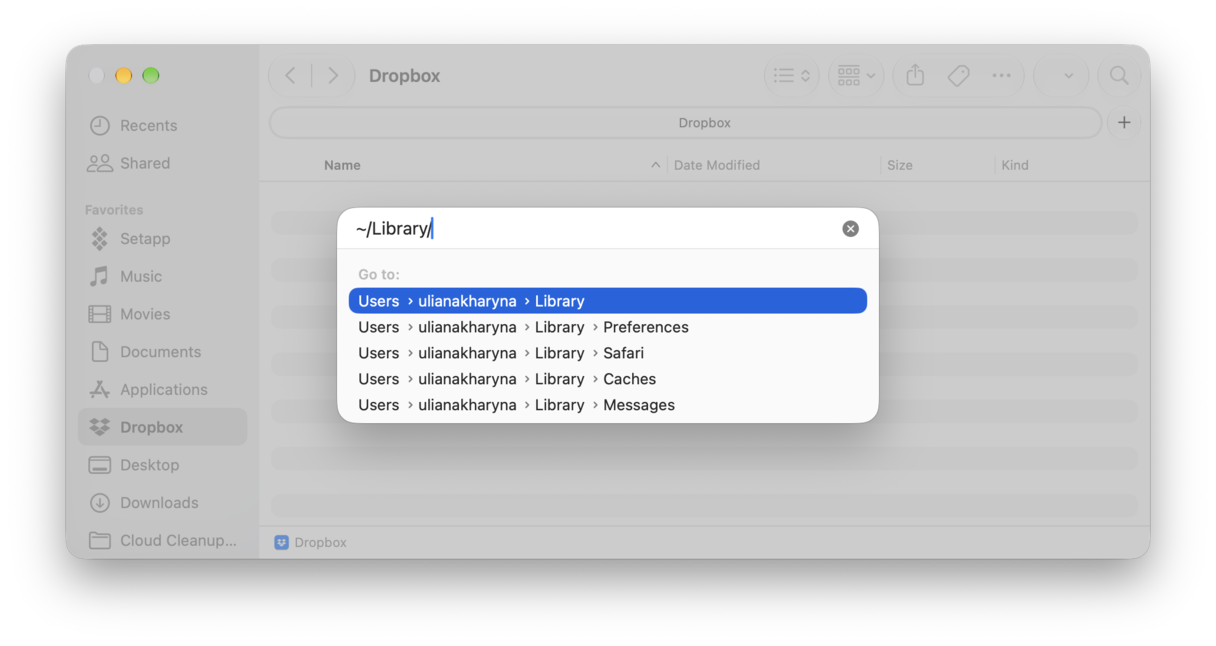Sort by the Date Modified column header
This screenshot has height=646, width=1216.
coord(717,165)
